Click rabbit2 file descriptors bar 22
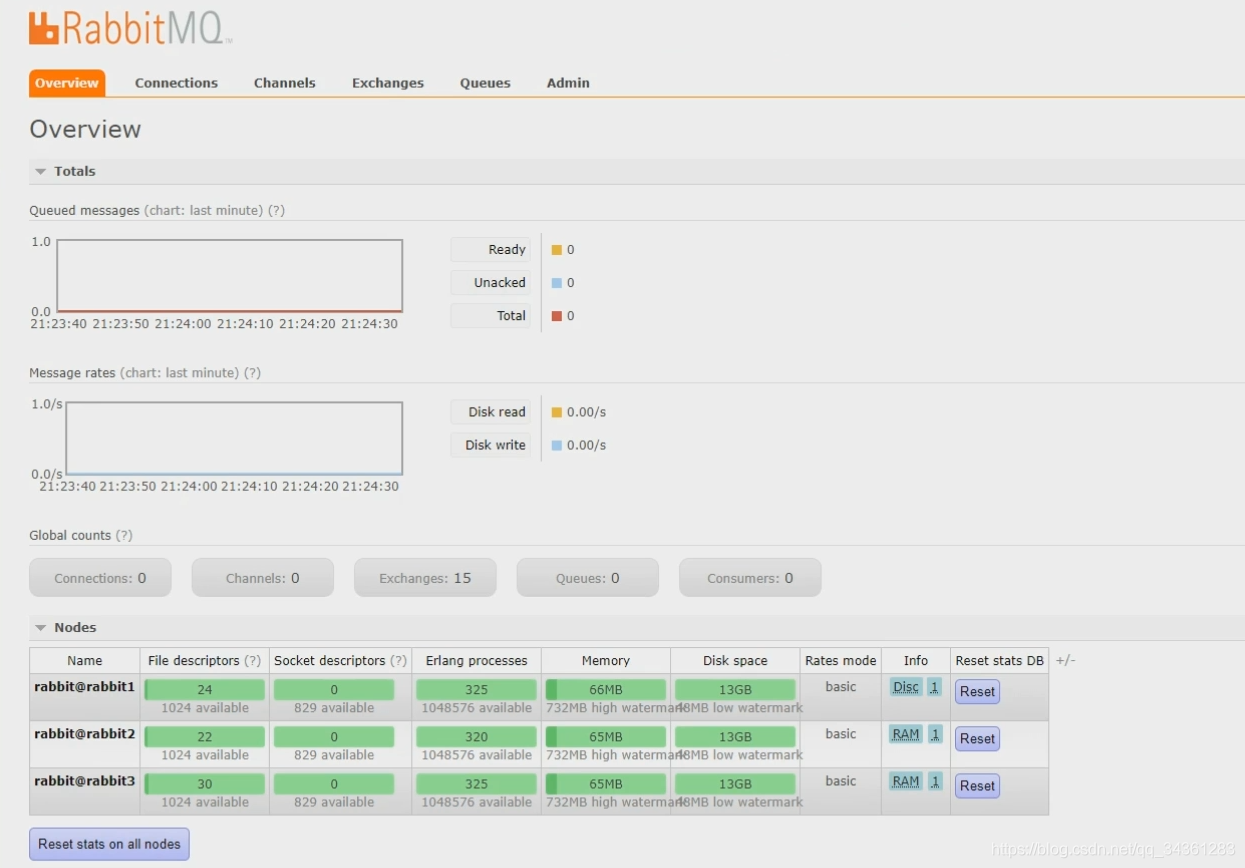 pyautogui.click(x=205, y=736)
